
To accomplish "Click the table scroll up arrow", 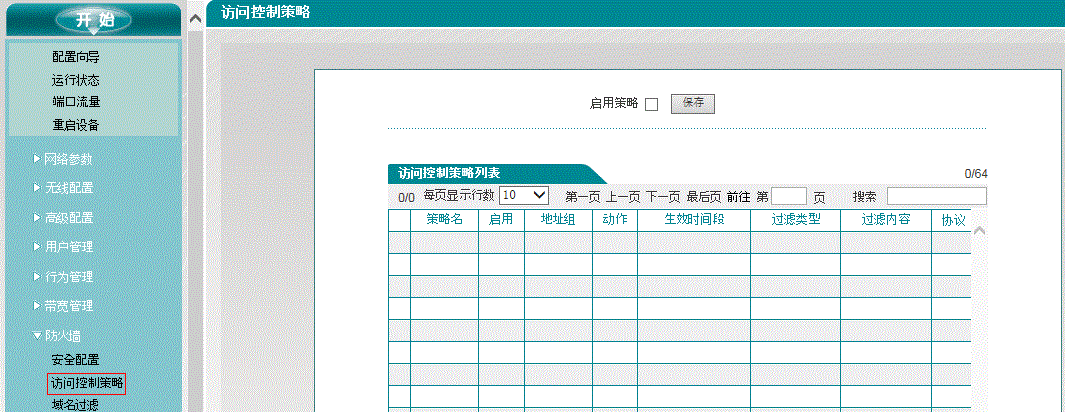I will pos(979,231).
